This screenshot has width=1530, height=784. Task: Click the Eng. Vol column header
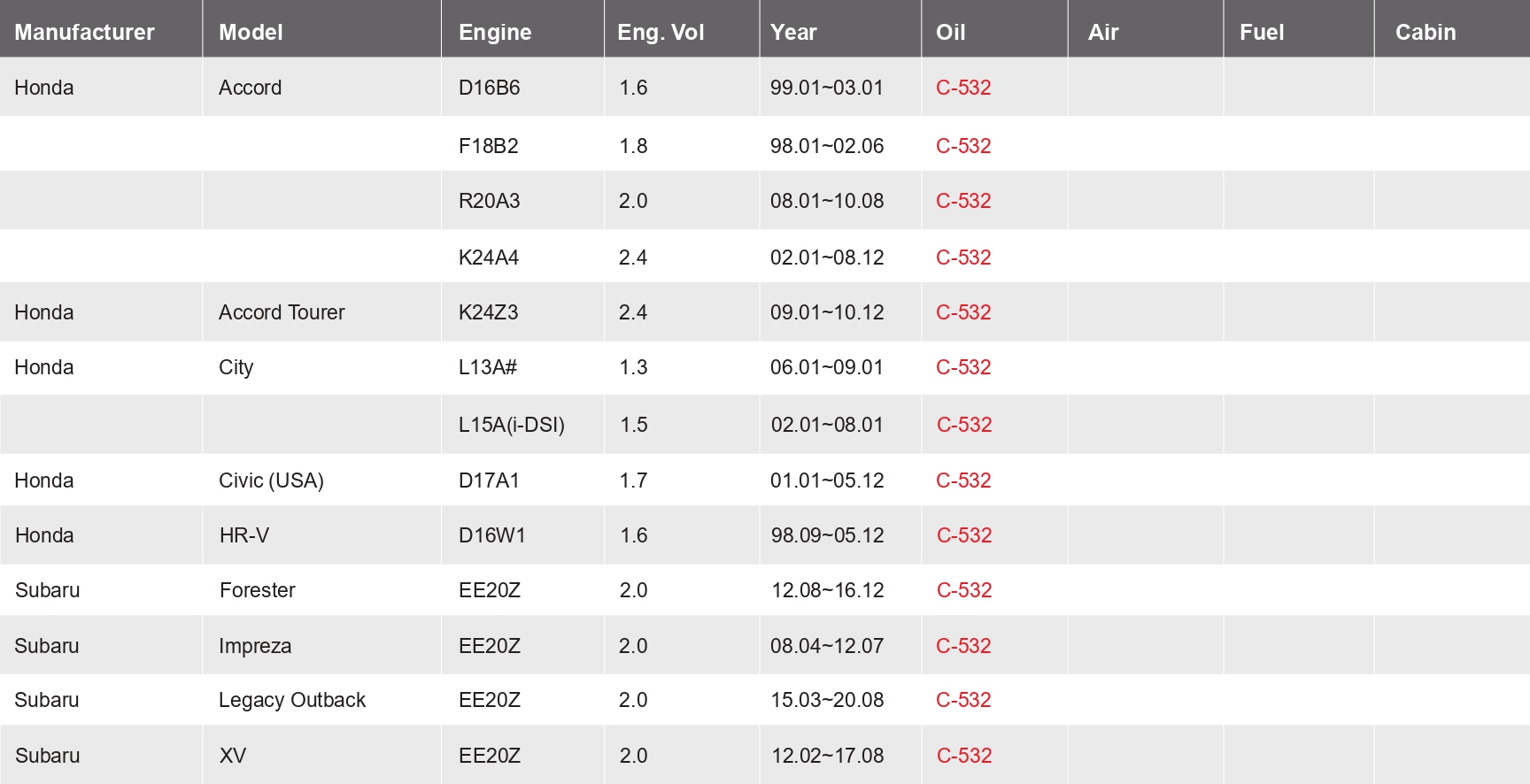tap(661, 32)
